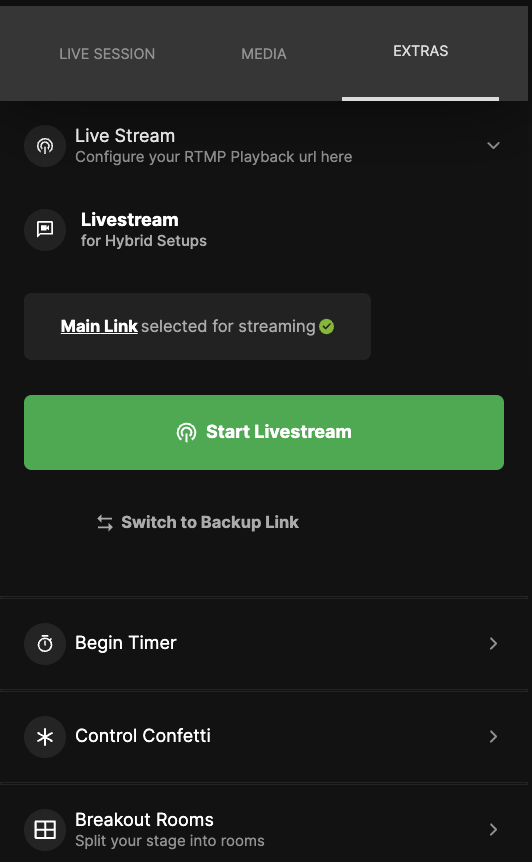This screenshot has width=532, height=862.
Task: Click the grid icon for Breakout Rooms
Action: tap(45, 830)
